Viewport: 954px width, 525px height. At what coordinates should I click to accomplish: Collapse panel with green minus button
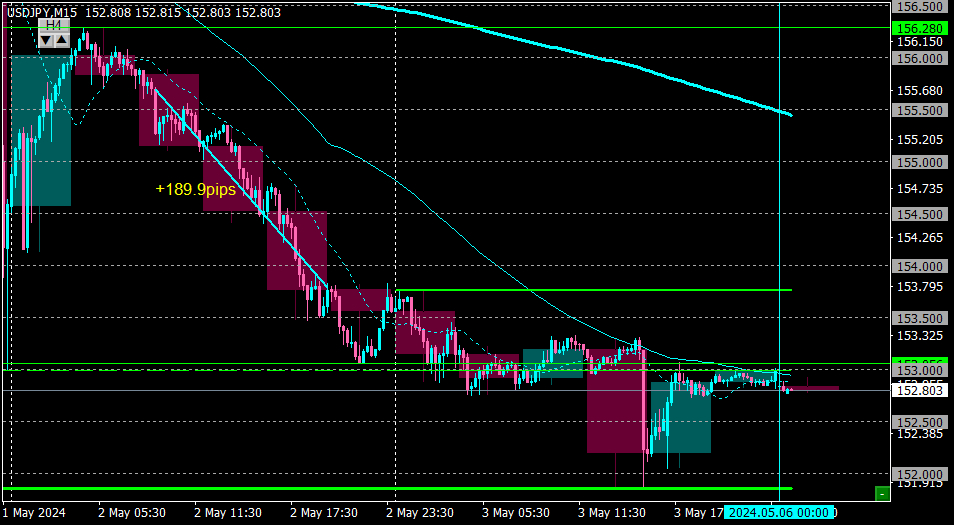point(882,493)
